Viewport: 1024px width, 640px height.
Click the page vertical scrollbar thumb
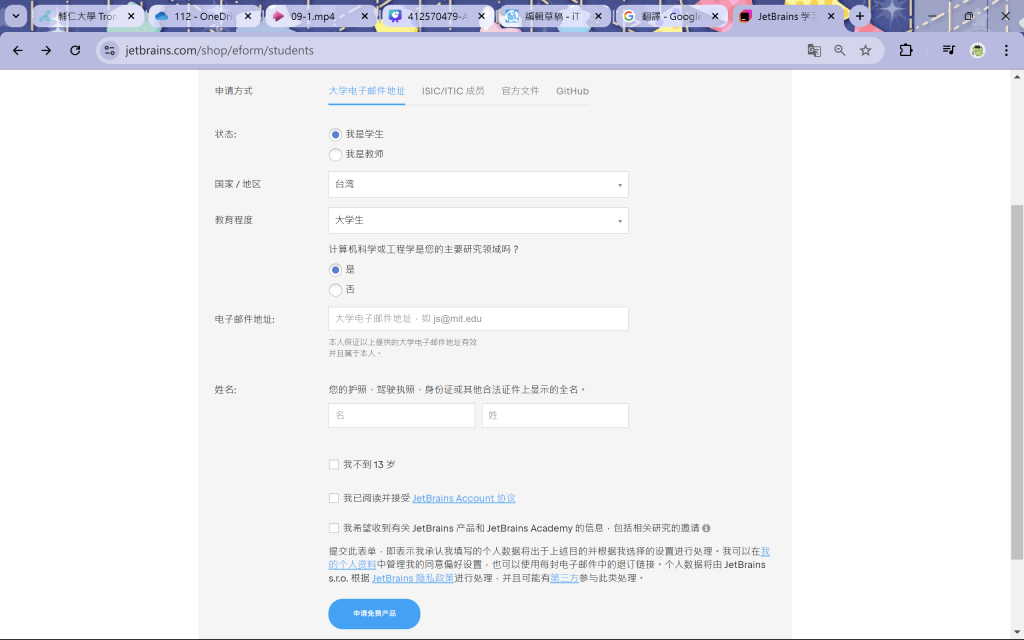tap(1017, 382)
